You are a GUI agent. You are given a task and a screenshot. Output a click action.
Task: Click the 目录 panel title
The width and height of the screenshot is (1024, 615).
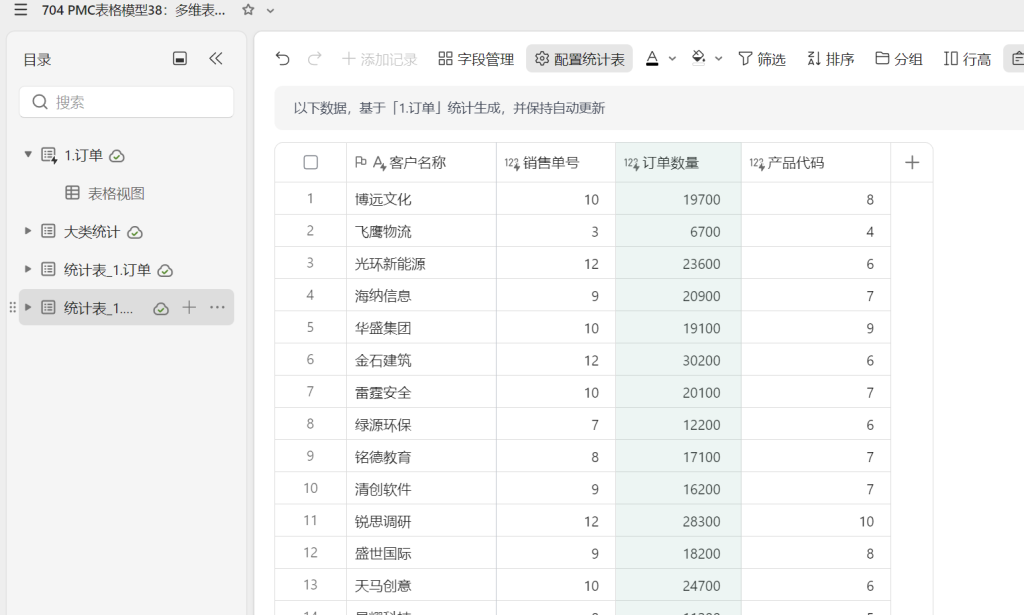click(37, 59)
